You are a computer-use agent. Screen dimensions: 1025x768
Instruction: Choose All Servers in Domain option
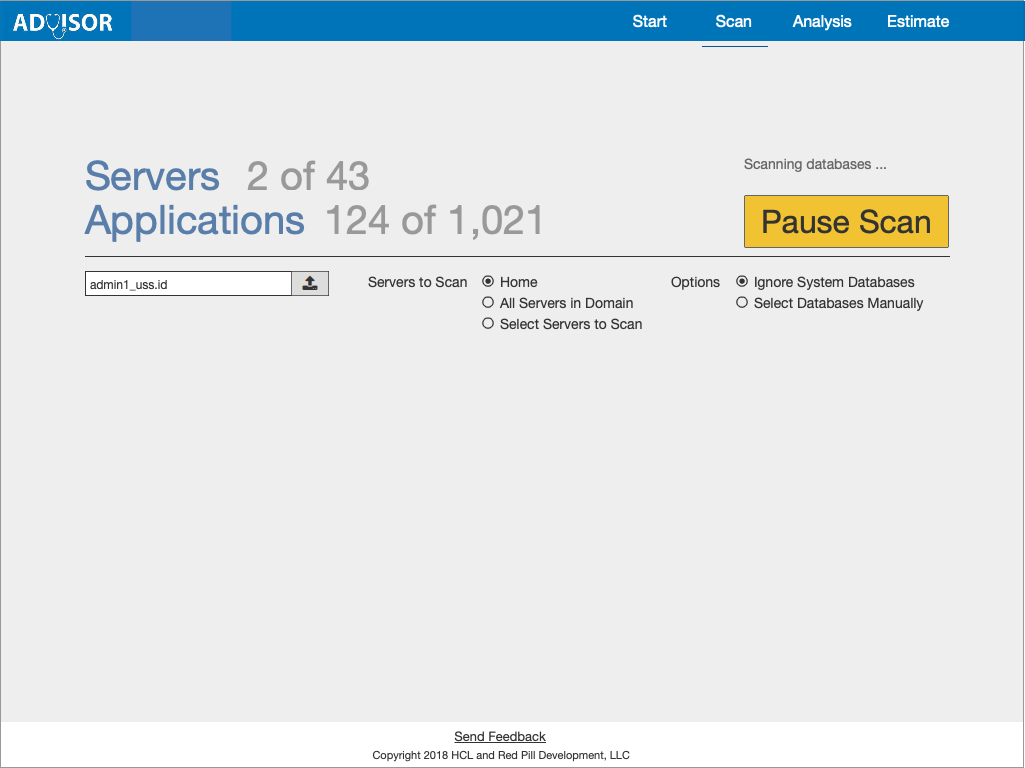click(x=489, y=303)
